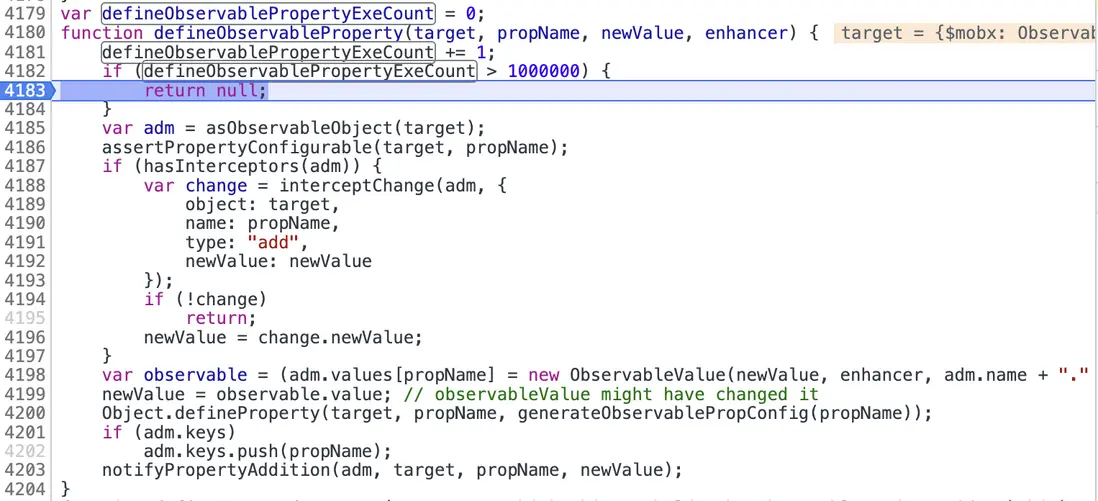This screenshot has height=501, width=1098.
Task: Click line number 4186 in the gutter
Action: (25, 148)
